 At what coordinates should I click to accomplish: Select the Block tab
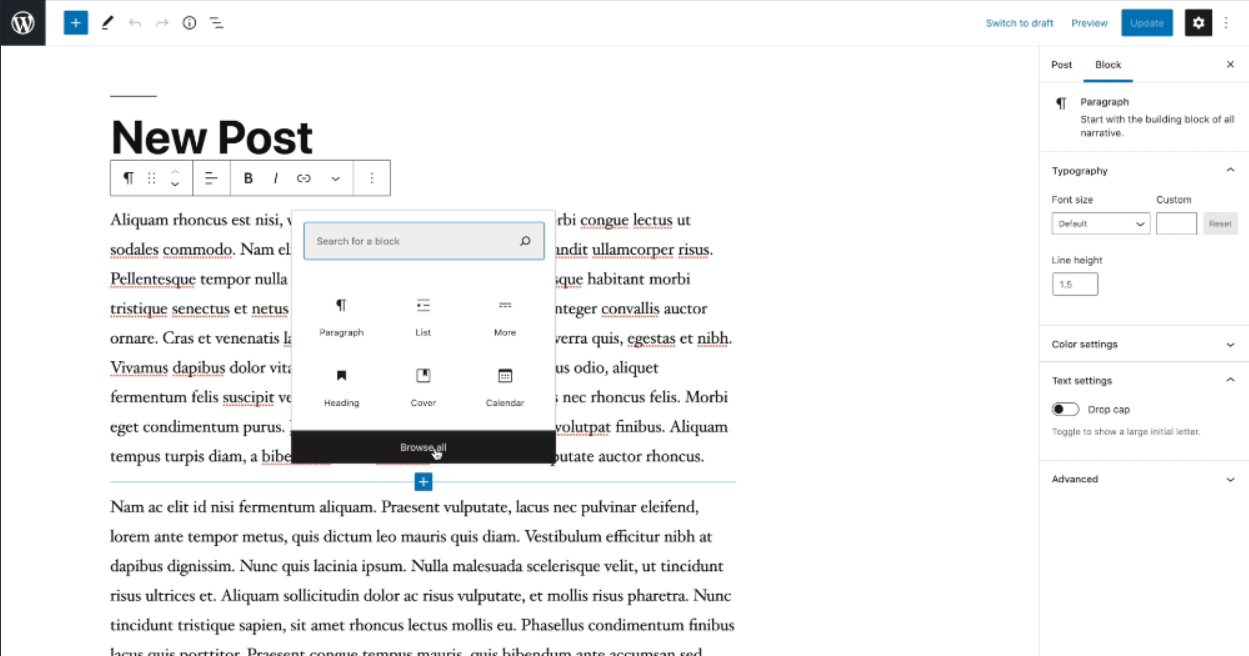click(x=1108, y=65)
